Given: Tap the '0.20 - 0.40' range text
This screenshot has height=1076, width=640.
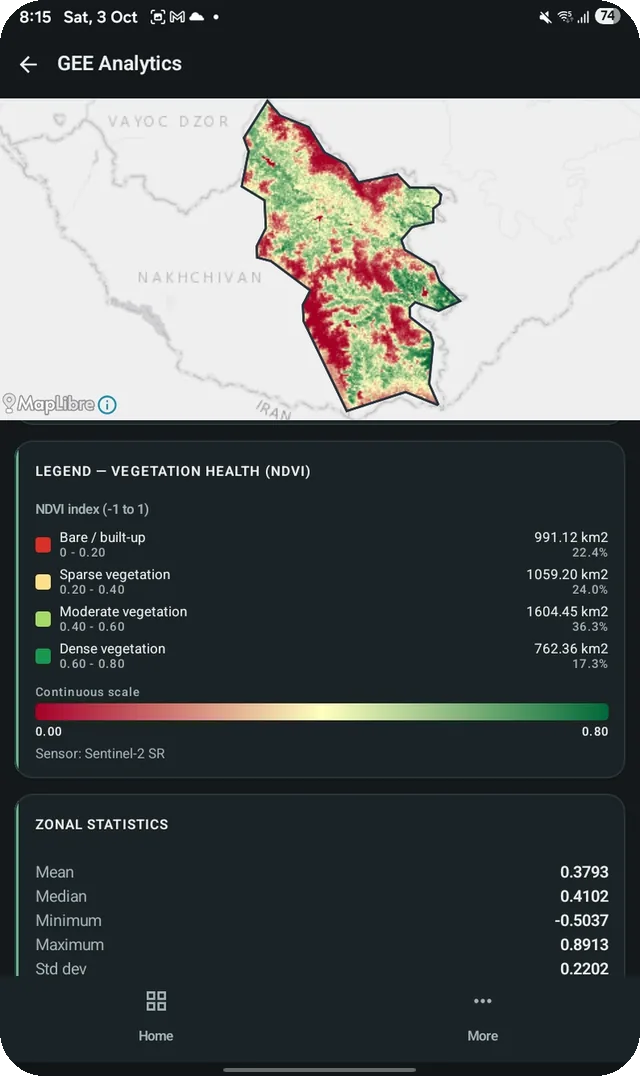Looking at the screenshot, I should tap(92, 589).
